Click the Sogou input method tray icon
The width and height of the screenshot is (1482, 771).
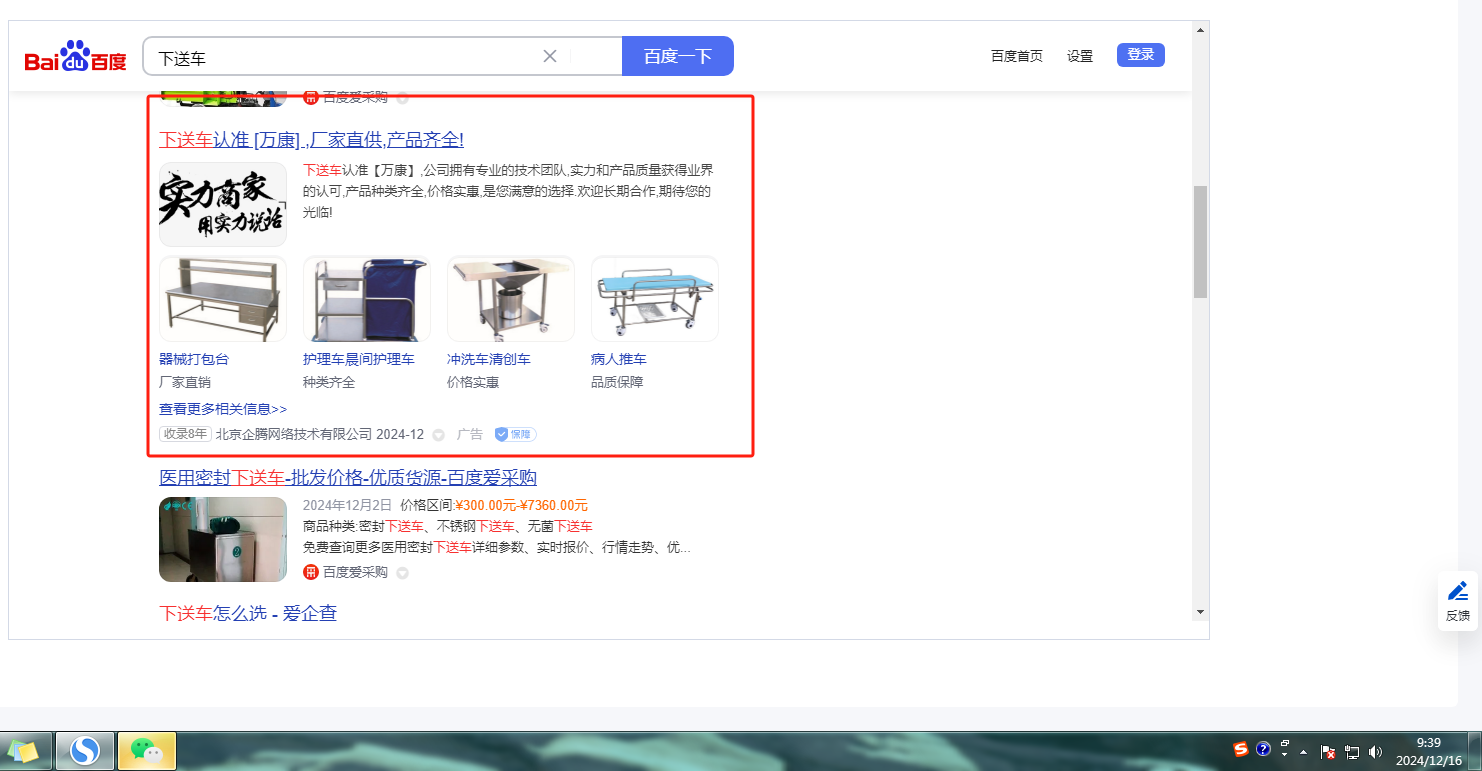[x=1241, y=750]
